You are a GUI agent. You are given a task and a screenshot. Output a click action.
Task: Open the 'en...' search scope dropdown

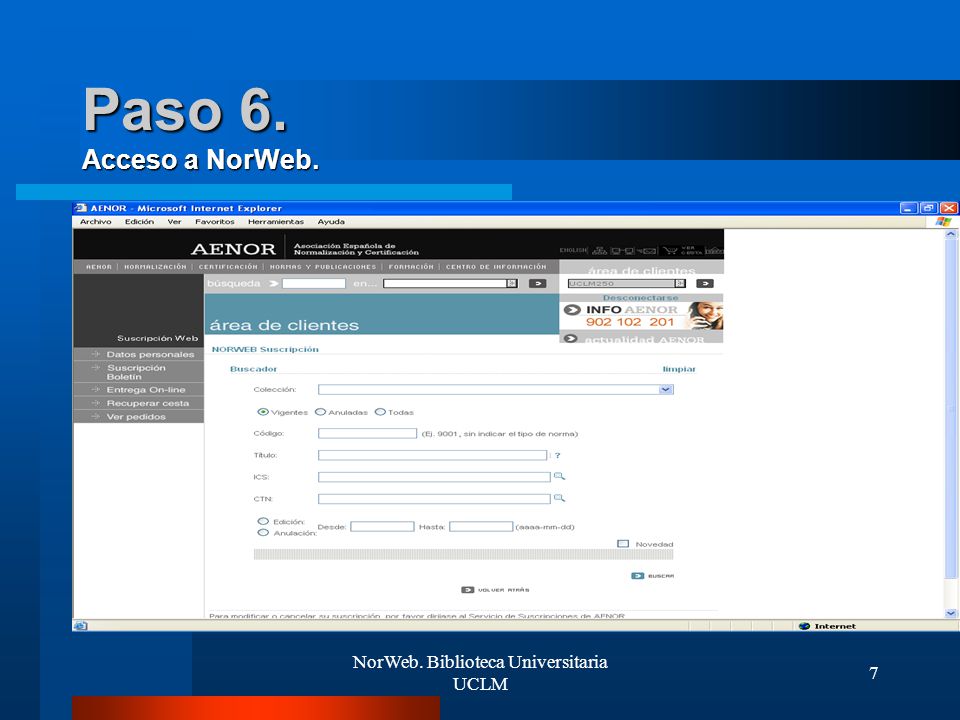tap(512, 283)
